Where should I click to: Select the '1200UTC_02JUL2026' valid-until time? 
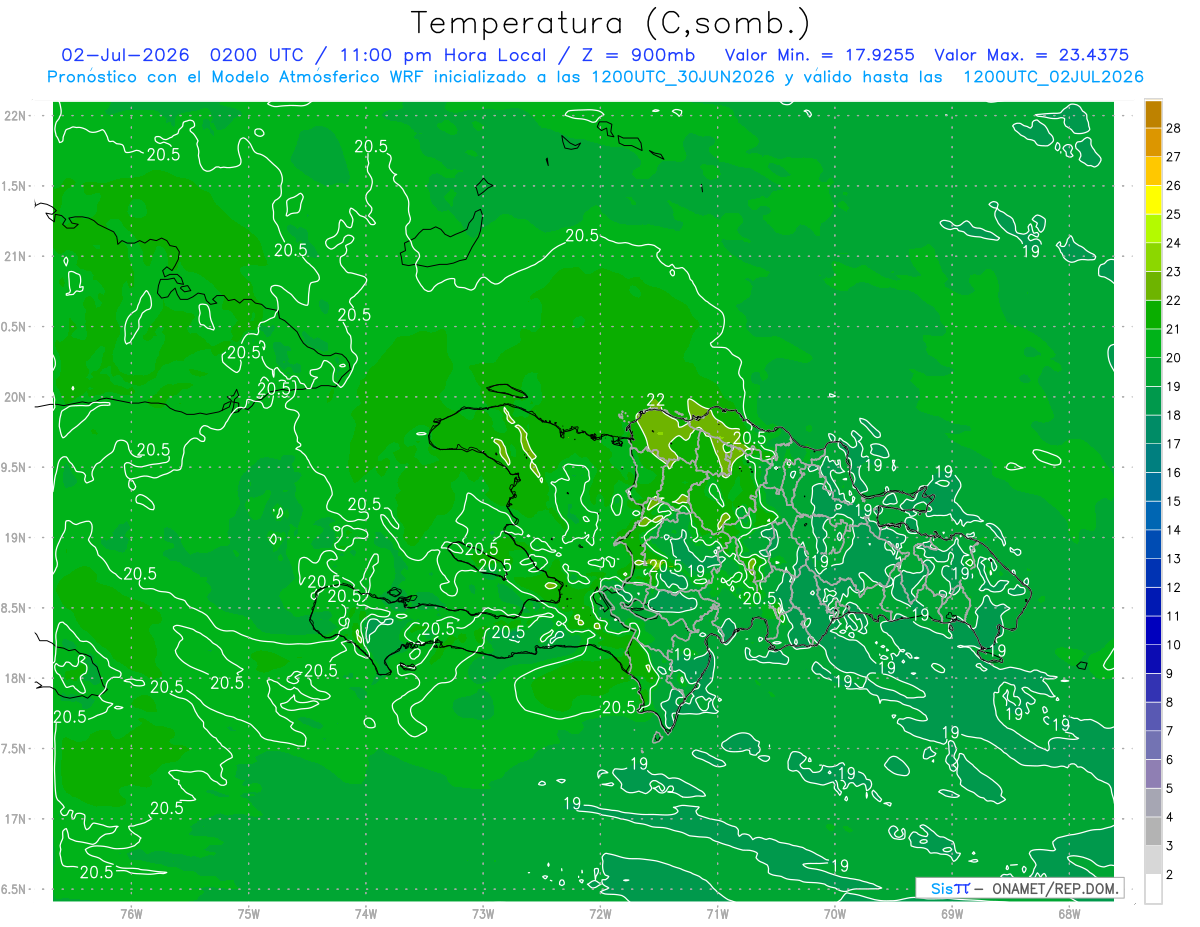(1053, 77)
